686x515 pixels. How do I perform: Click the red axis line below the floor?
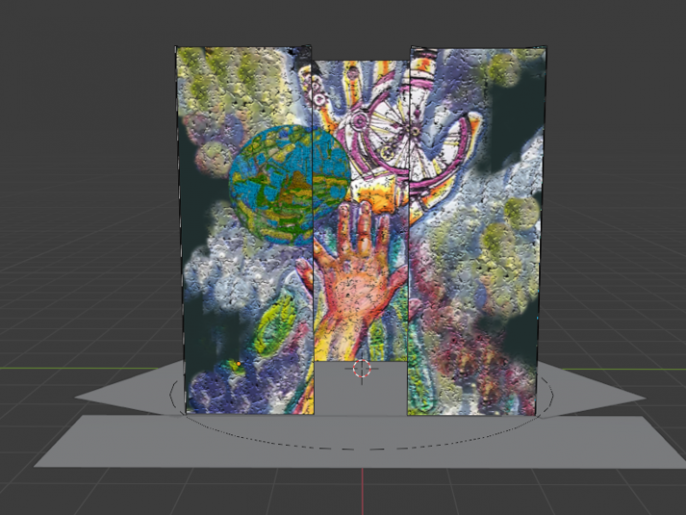tap(362, 490)
